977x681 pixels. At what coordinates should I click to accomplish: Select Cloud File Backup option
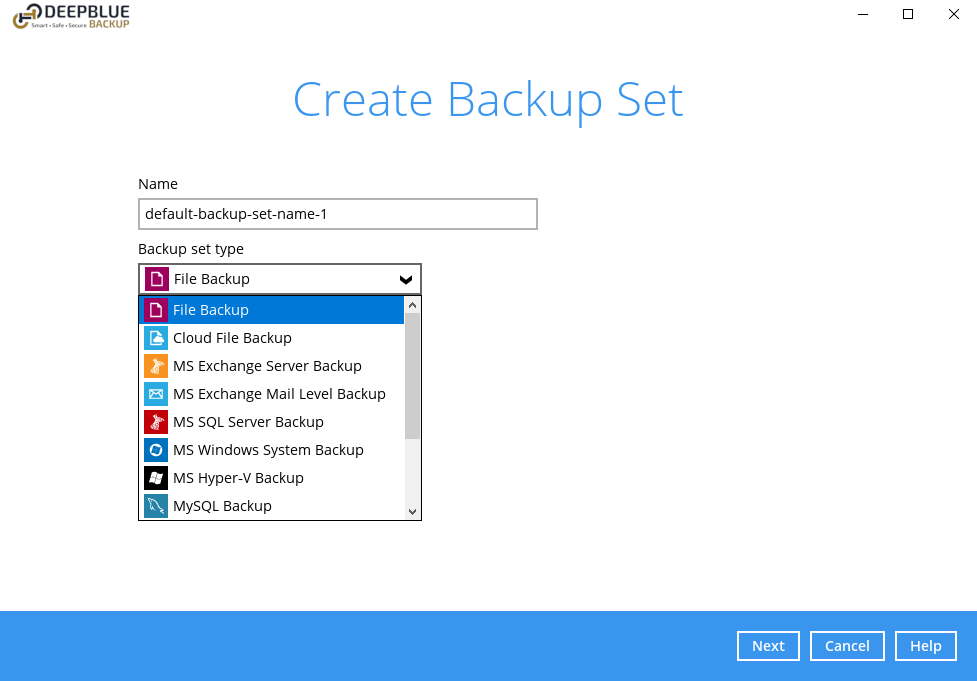[232, 338]
